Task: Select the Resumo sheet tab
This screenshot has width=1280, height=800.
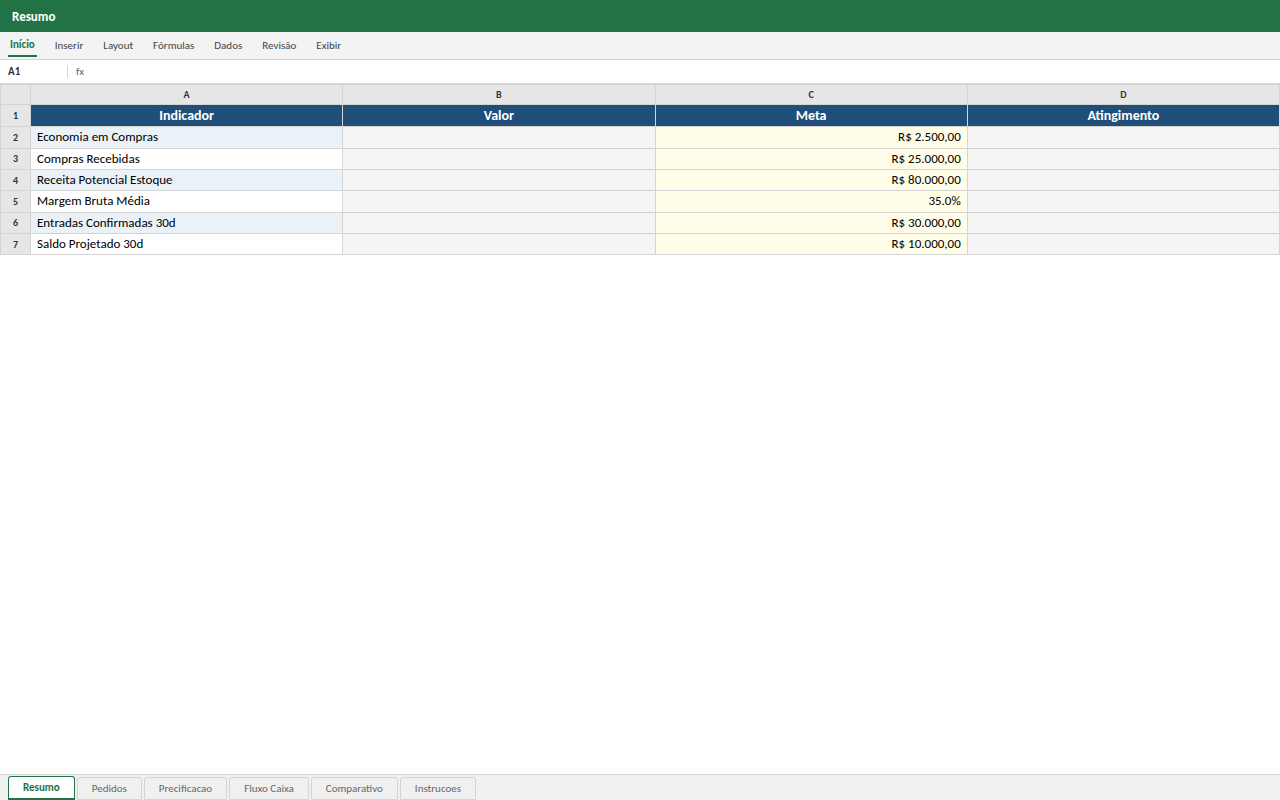Action: pyautogui.click(x=41, y=788)
